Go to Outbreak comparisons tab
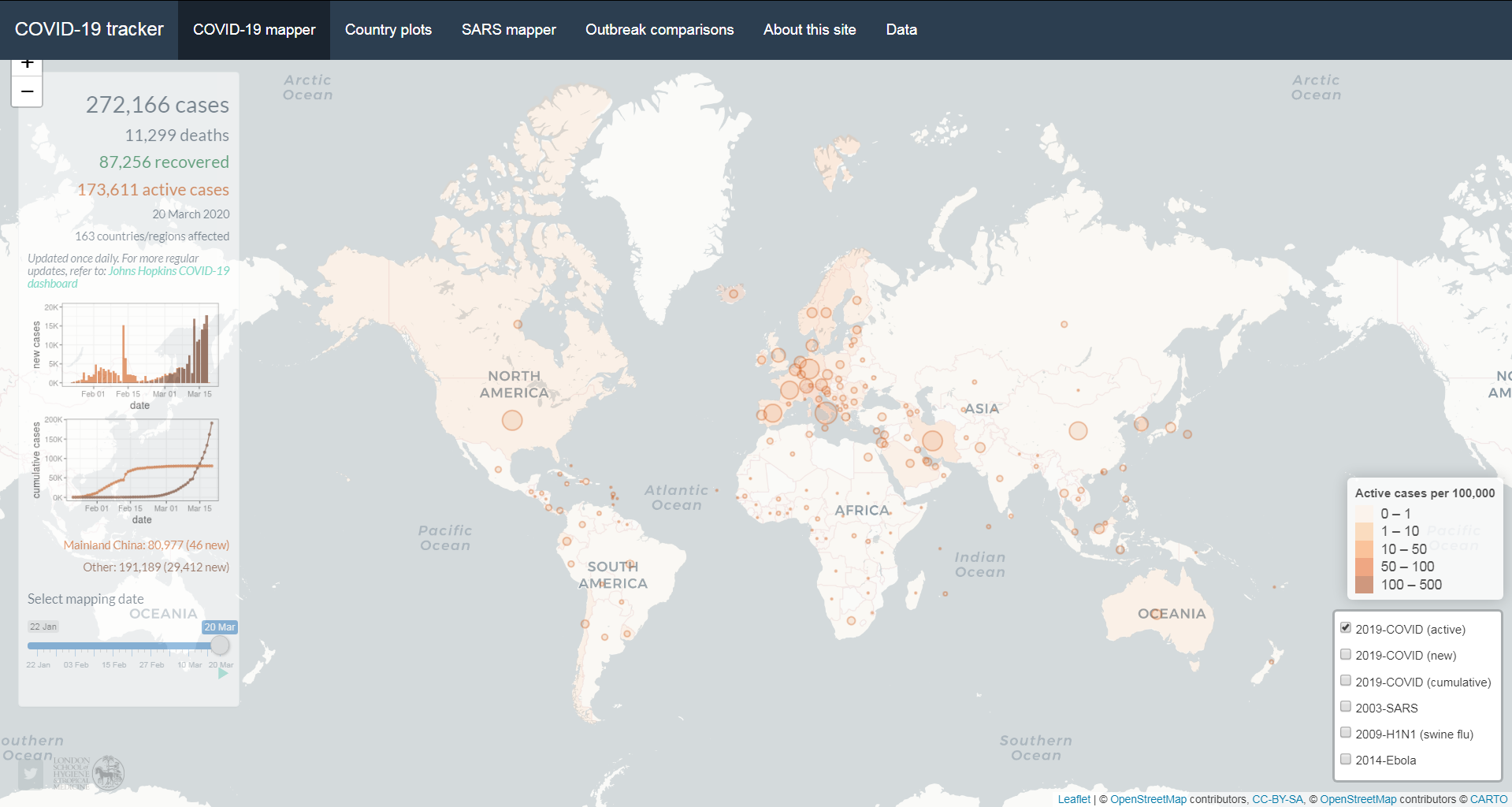 point(659,30)
